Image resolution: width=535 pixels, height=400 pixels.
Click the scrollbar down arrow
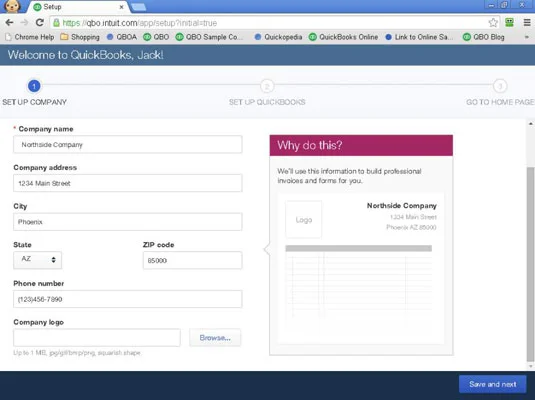pos(531,366)
